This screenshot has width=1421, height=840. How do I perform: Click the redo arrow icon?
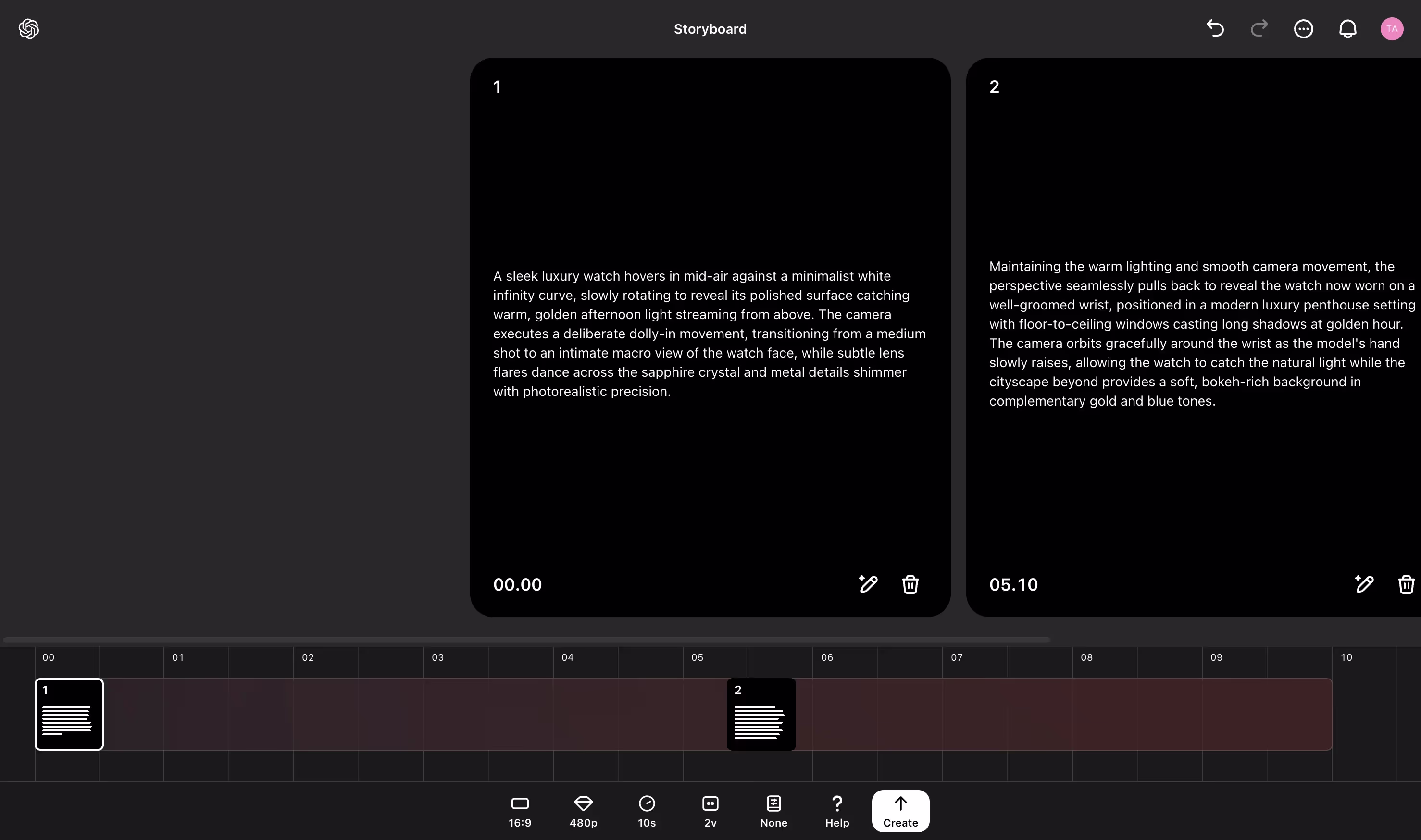tap(1259, 28)
